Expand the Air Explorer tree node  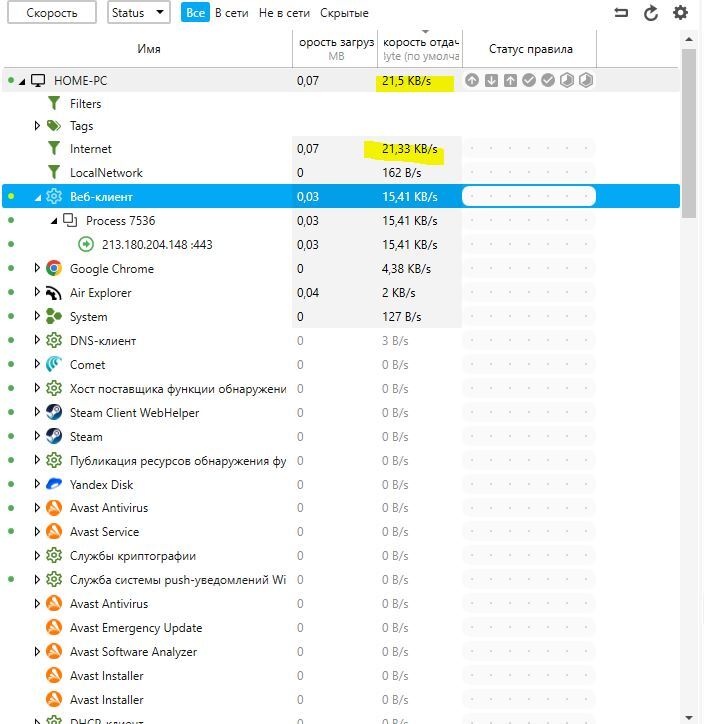(37, 292)
